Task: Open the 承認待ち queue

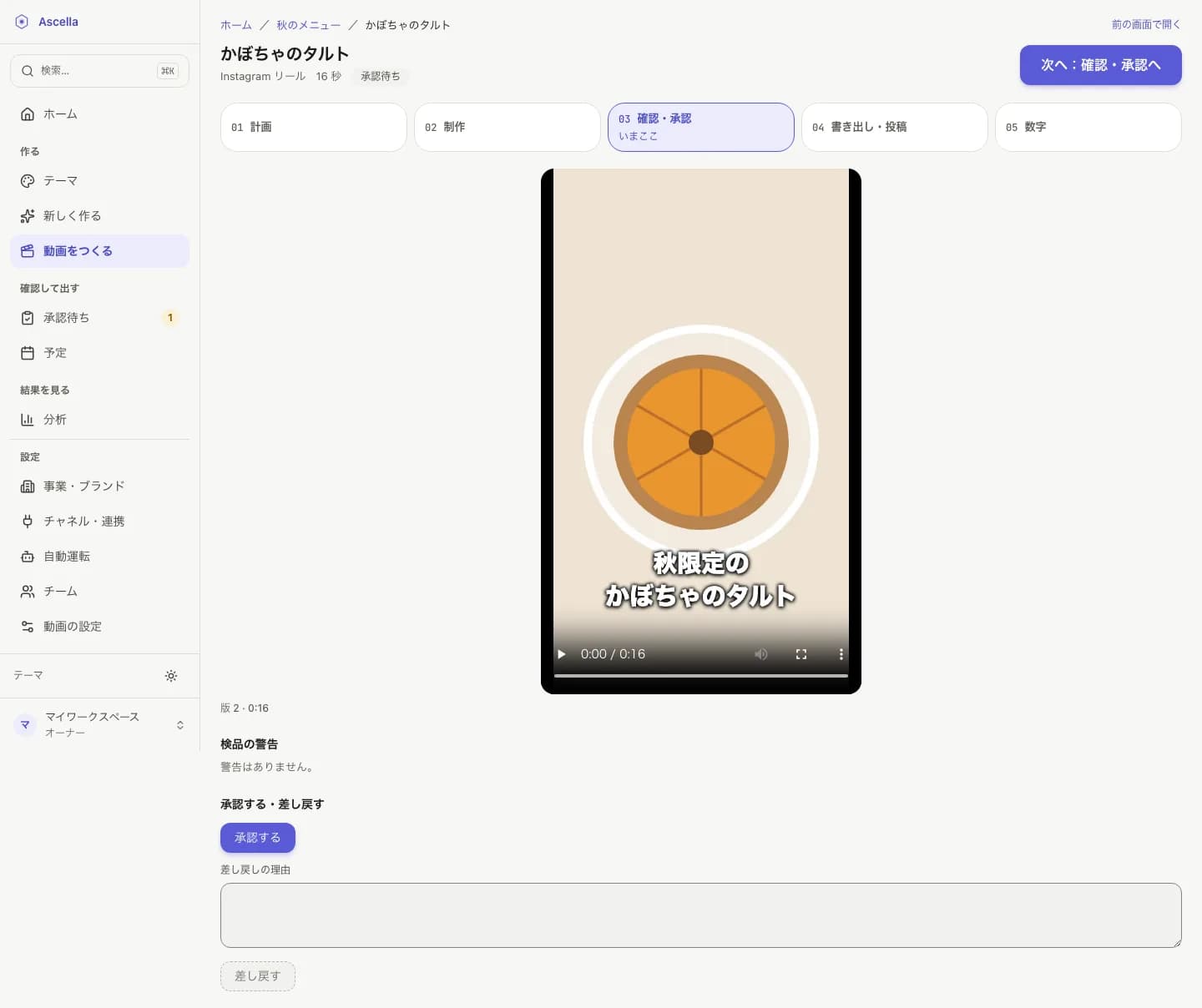Action: click(x=99, y=318)
